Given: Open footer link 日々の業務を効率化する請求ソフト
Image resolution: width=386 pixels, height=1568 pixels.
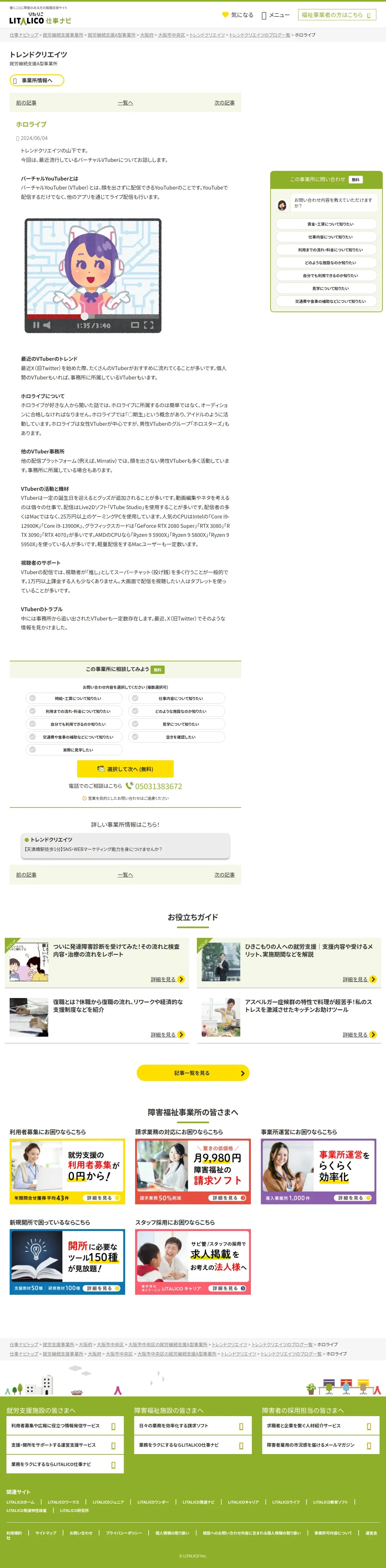Looking at the screenshot, I should tap(193, 1425).
